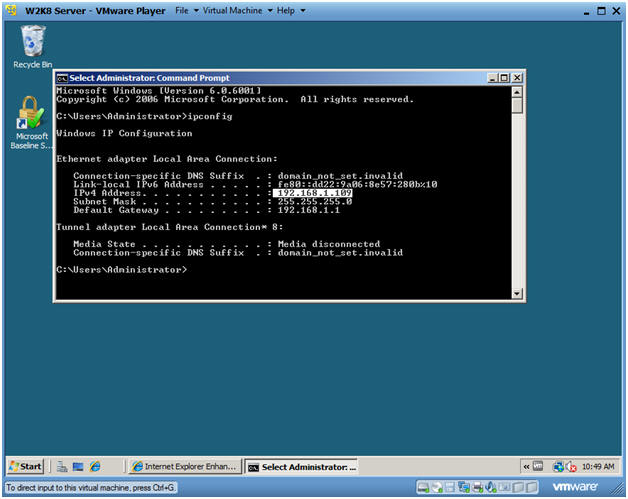Screen dimensions: 628x499
Task: Open the Recycle Bin desktop icon
Action: pyautogui.click(x=32, y=46)
